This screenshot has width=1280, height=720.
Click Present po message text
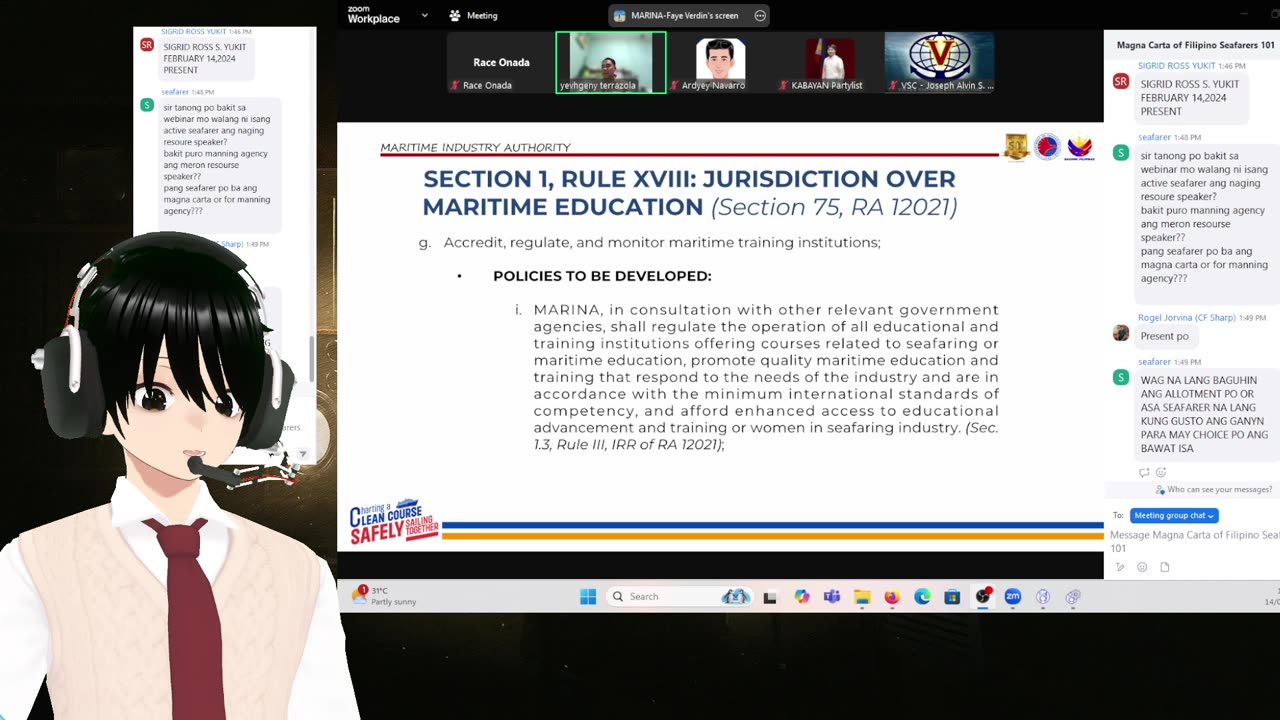[1164, 336]
